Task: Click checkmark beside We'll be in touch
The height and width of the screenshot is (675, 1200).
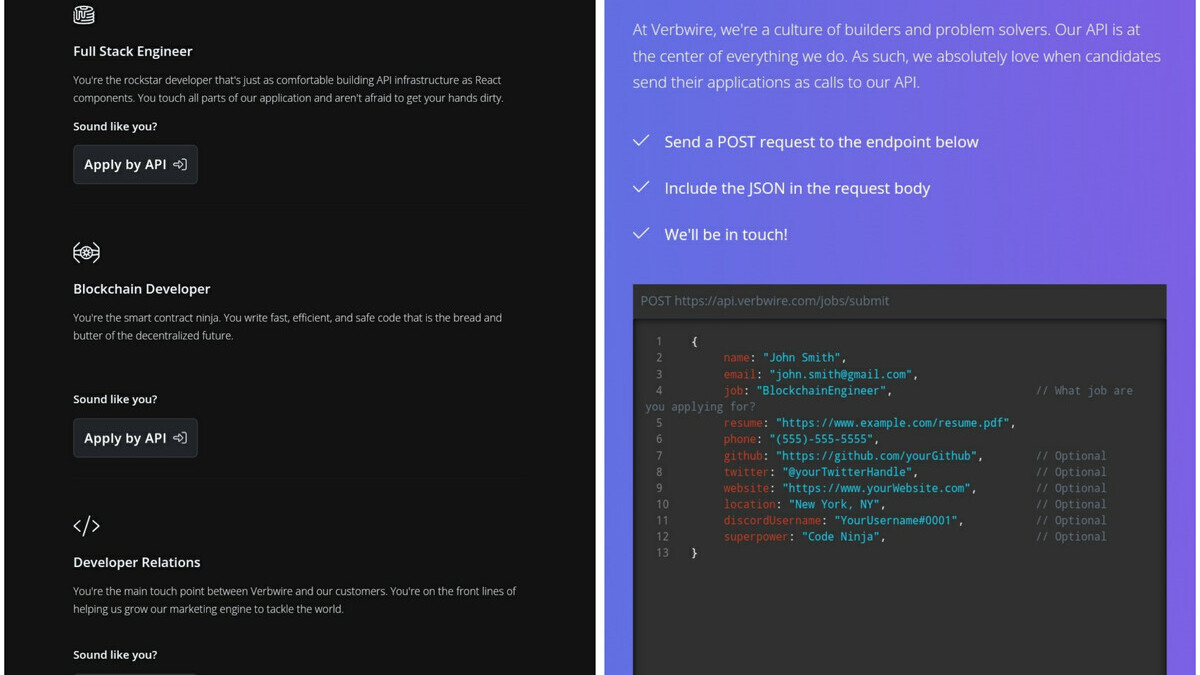Action: click(641, 233)
